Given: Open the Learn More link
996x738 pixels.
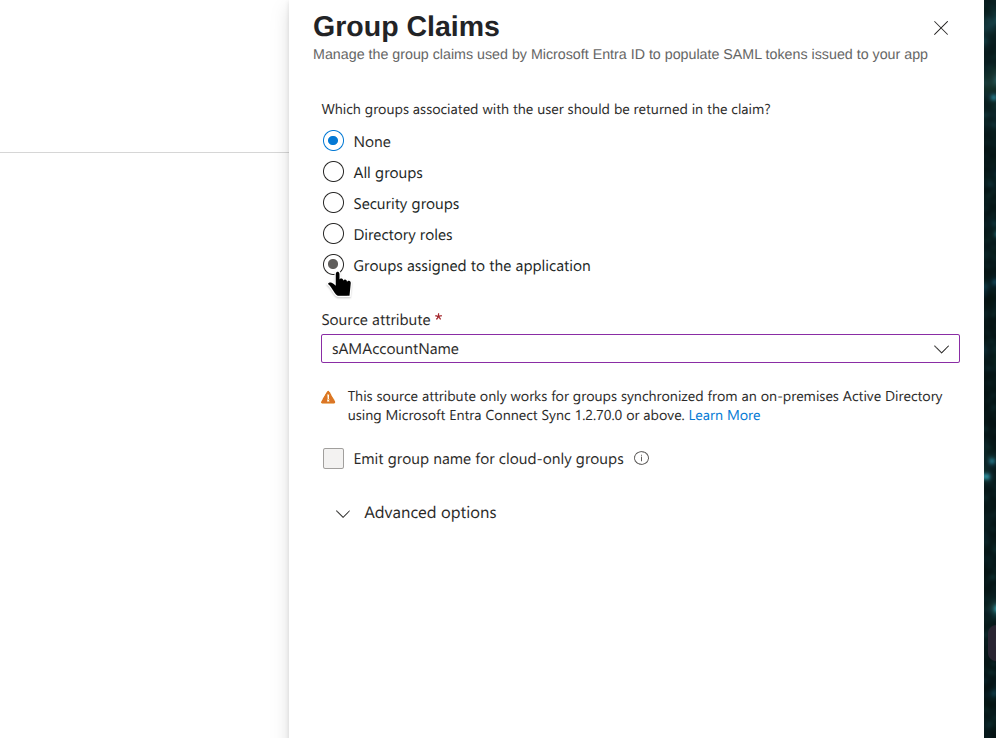Looking at the screenshot, I should click(724, 415).
